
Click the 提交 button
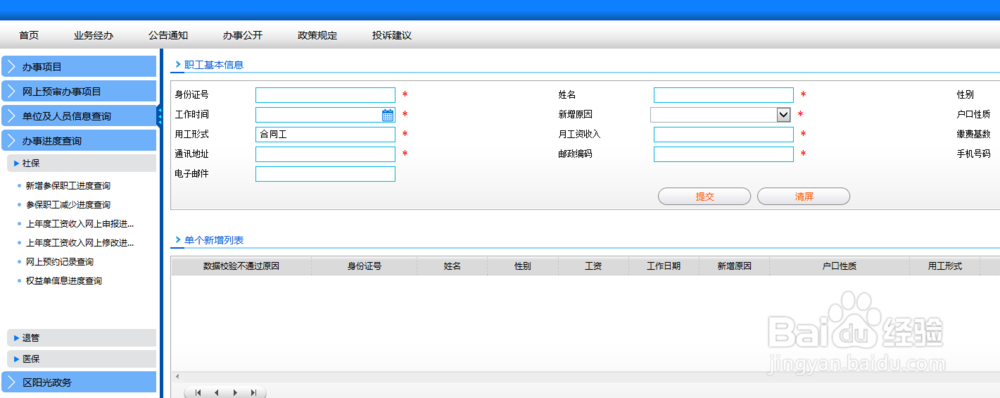point(704,196)
